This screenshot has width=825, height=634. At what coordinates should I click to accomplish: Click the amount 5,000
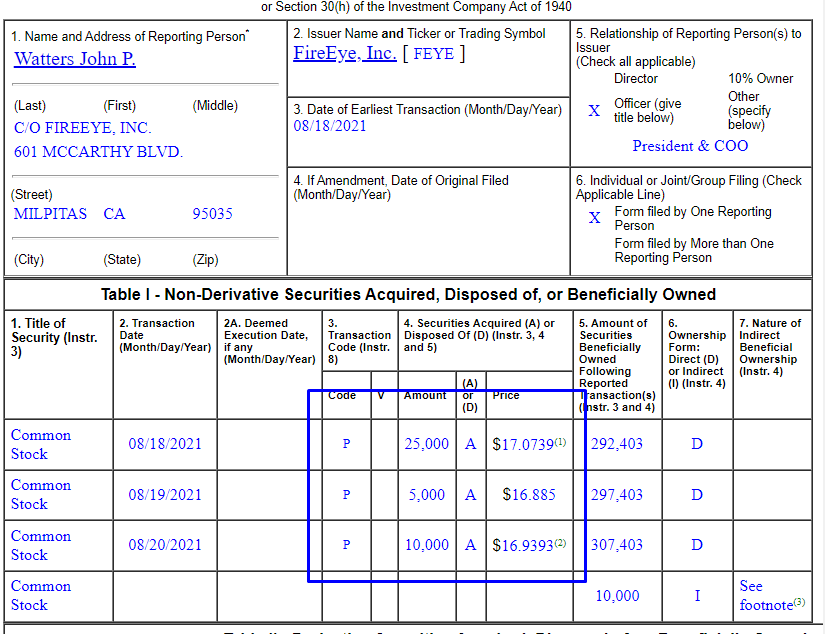point(427,495)
